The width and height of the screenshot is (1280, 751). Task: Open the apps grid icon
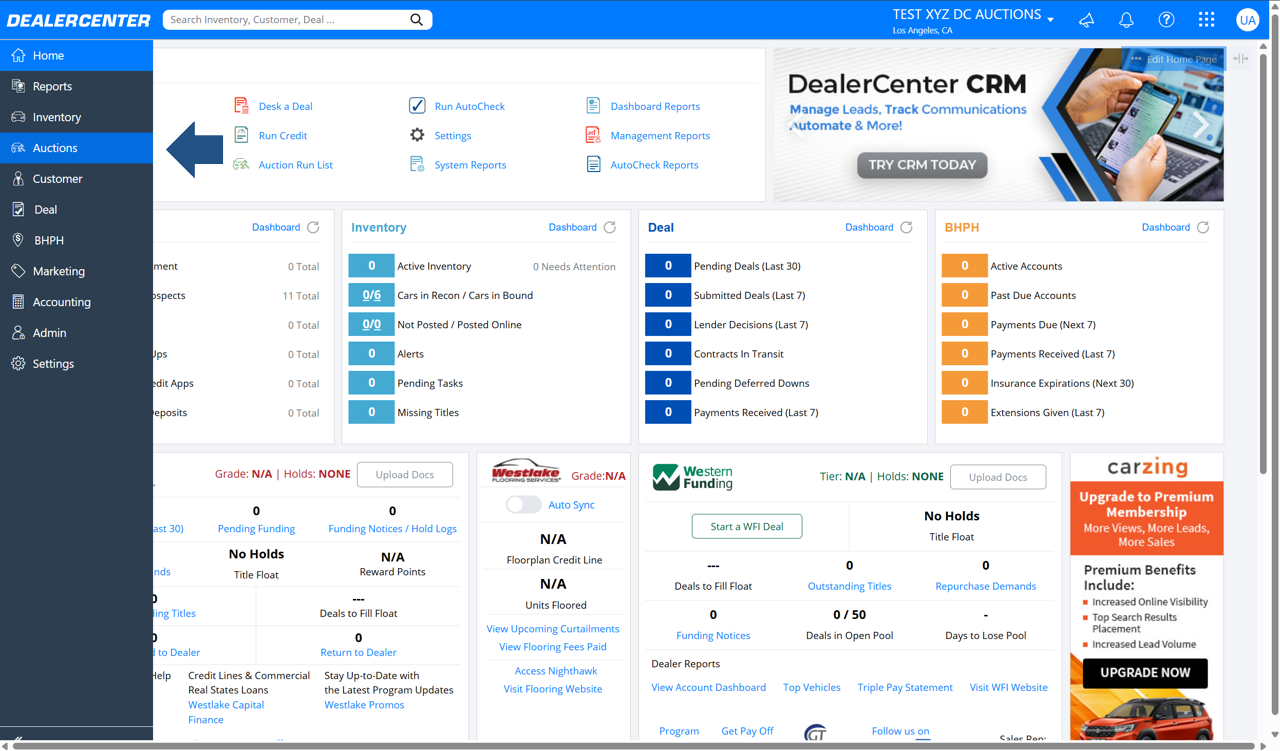[x=1207, y=20]
